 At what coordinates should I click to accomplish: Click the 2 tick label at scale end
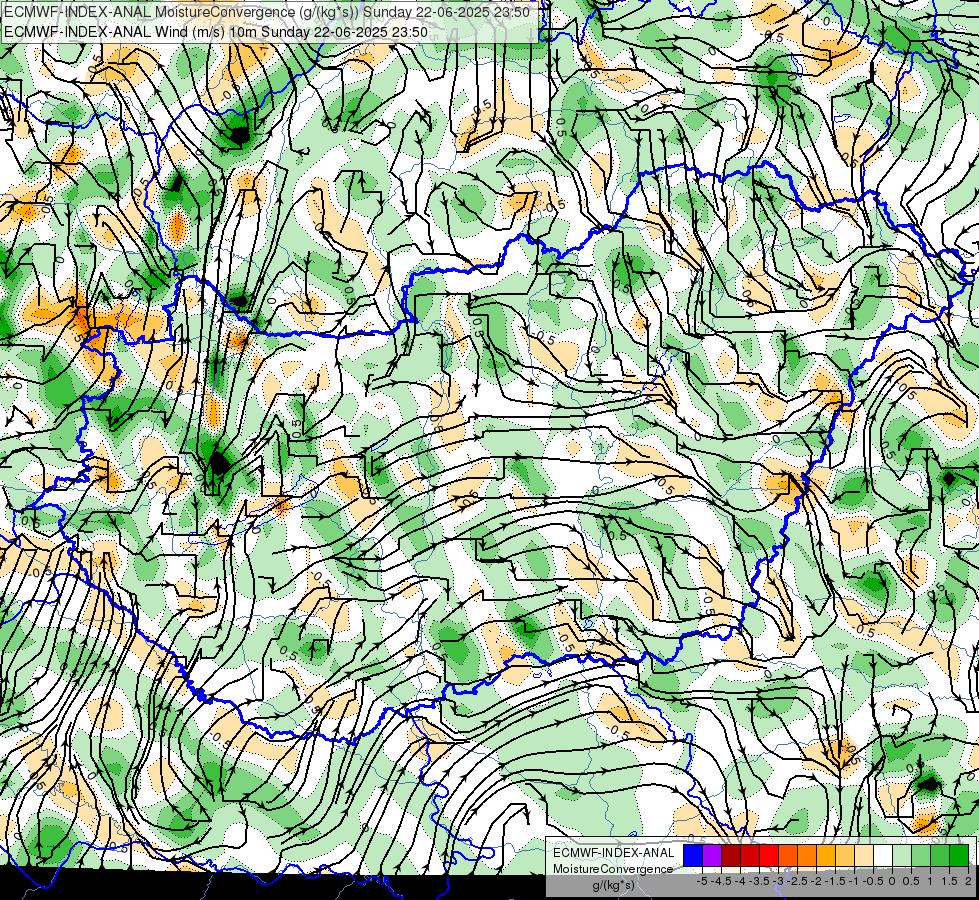click(x=968, y=881)
